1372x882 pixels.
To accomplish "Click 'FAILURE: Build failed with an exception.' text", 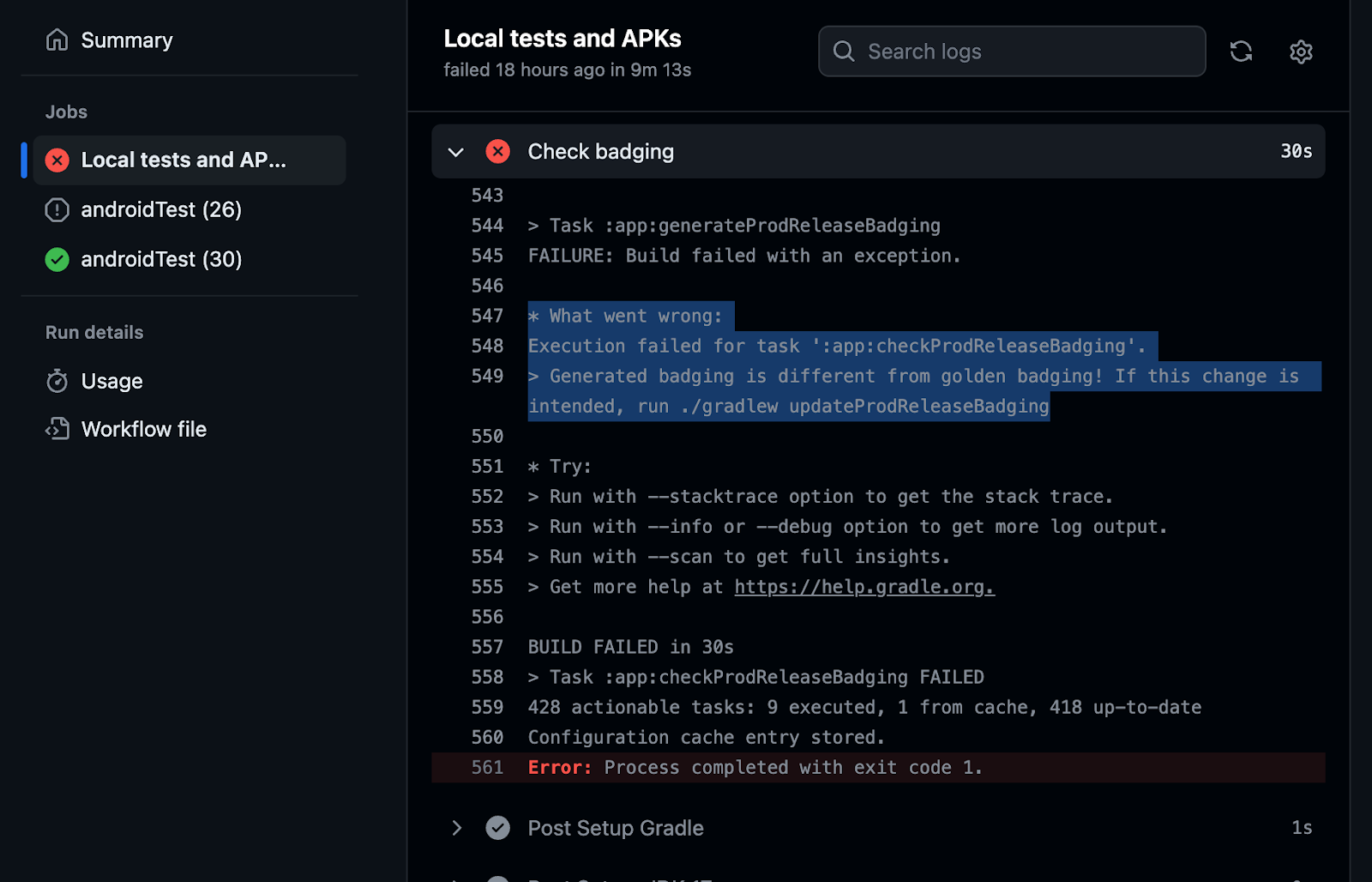I will coord(744,256).
